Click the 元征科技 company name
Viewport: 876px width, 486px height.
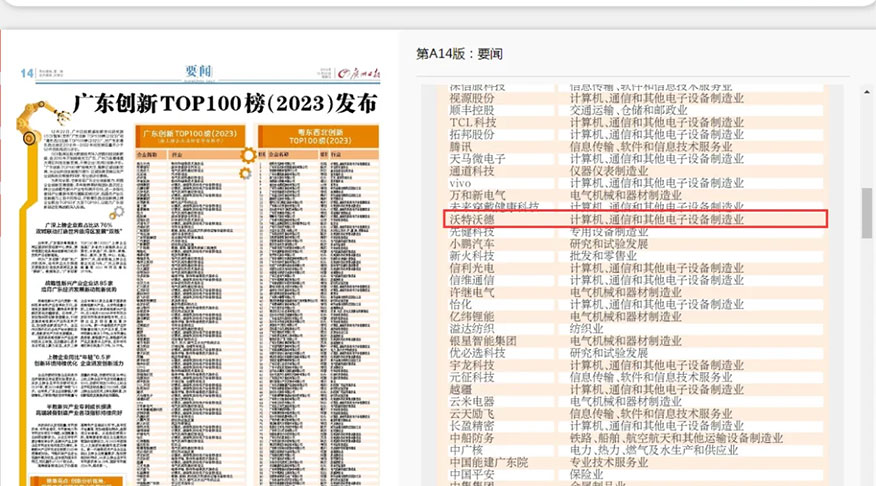472,377
